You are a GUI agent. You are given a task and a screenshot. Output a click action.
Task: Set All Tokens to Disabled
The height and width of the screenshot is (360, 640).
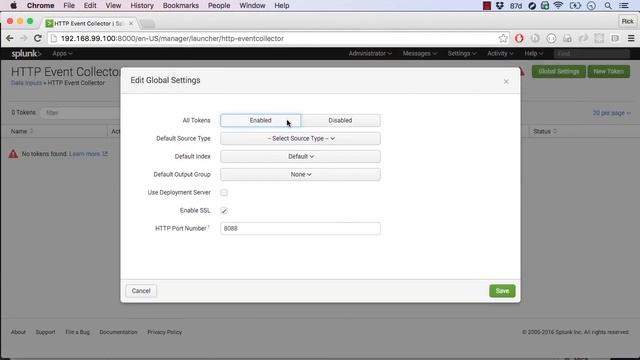[340, 120]
